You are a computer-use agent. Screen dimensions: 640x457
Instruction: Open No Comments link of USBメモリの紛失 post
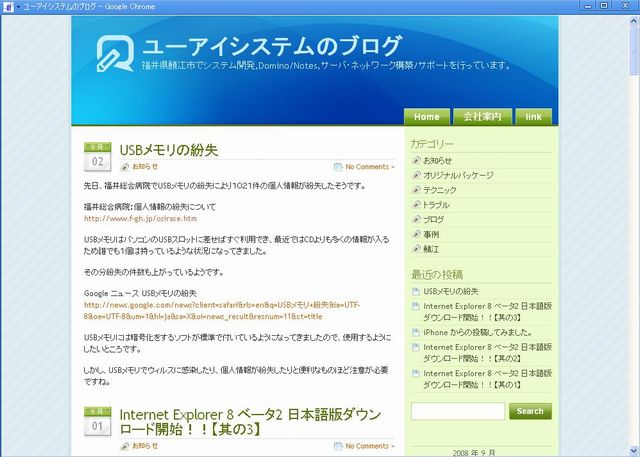(370, 166)
